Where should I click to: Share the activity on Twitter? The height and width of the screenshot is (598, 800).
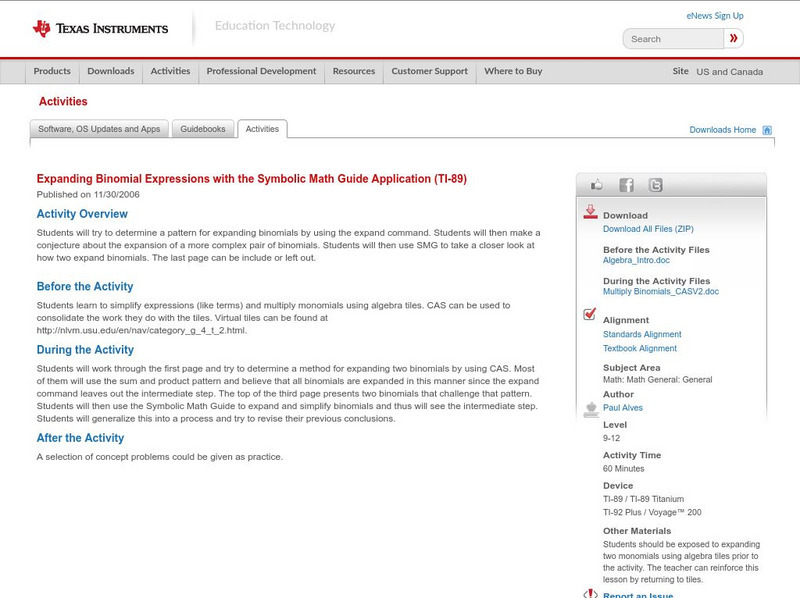pos(655,185)
